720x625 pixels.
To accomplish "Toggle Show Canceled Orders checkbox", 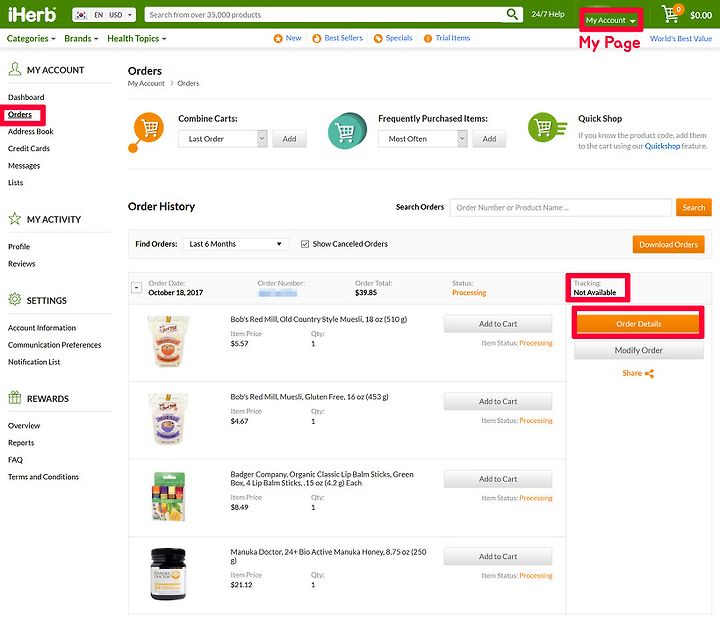I will [x=305, y=244].
